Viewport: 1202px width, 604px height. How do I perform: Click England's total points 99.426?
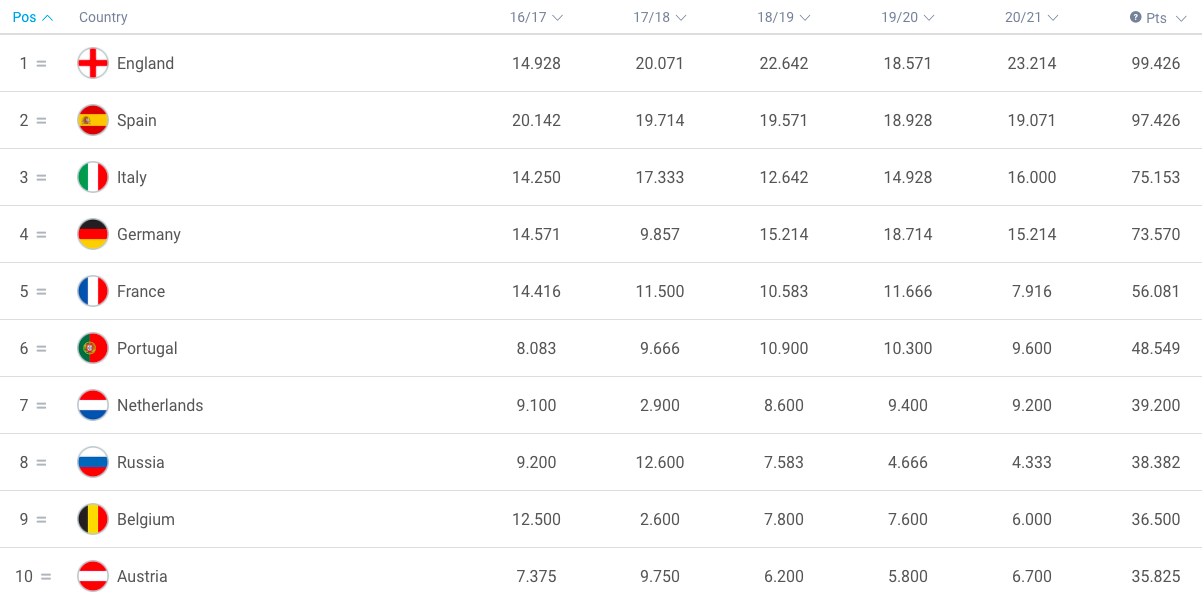coord(1156,63)
